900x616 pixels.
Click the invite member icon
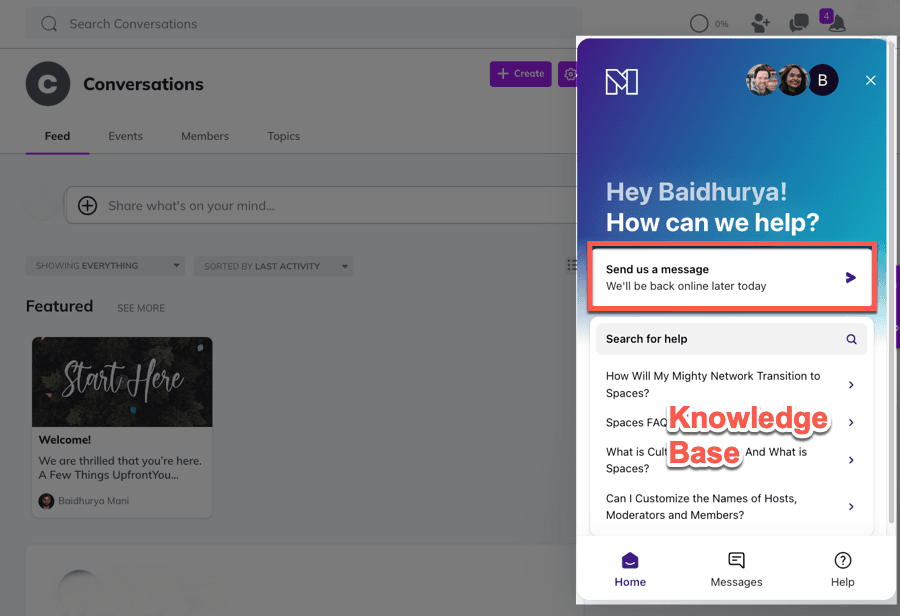coord(761,24)
